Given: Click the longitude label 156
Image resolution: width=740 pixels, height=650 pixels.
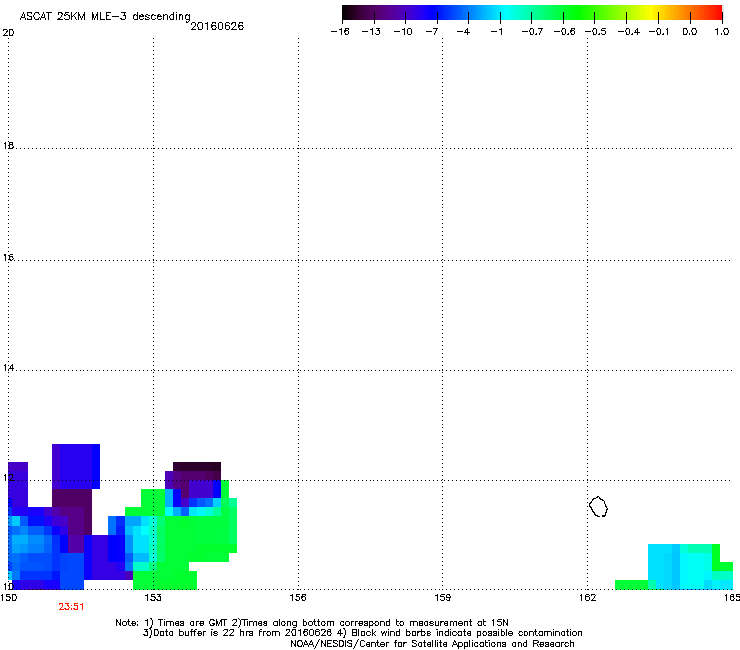Looking at the screenshot, I should [x=298, y=598].
